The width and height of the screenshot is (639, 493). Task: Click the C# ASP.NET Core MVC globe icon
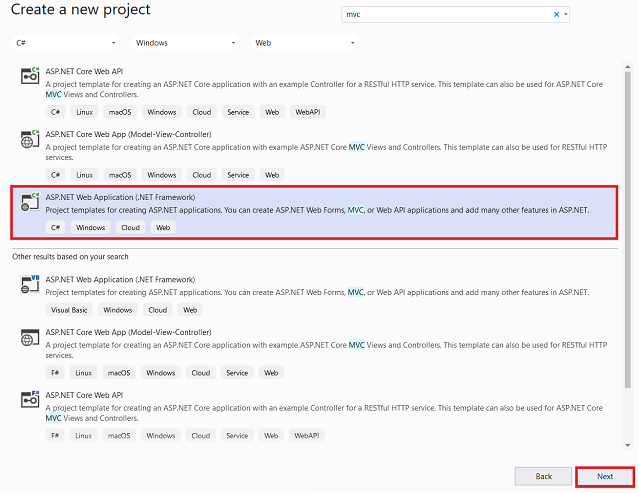pyautogui.click(x=30, y=139)
